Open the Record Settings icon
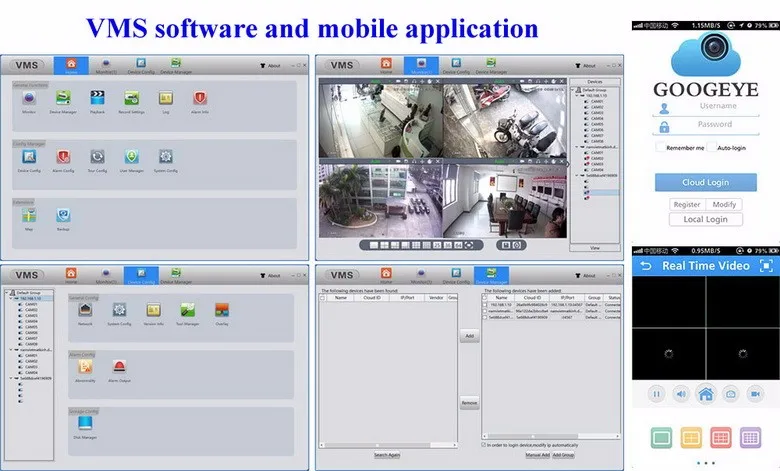The height and width of the screenshot is (471, 780). [x=131, y=98]
